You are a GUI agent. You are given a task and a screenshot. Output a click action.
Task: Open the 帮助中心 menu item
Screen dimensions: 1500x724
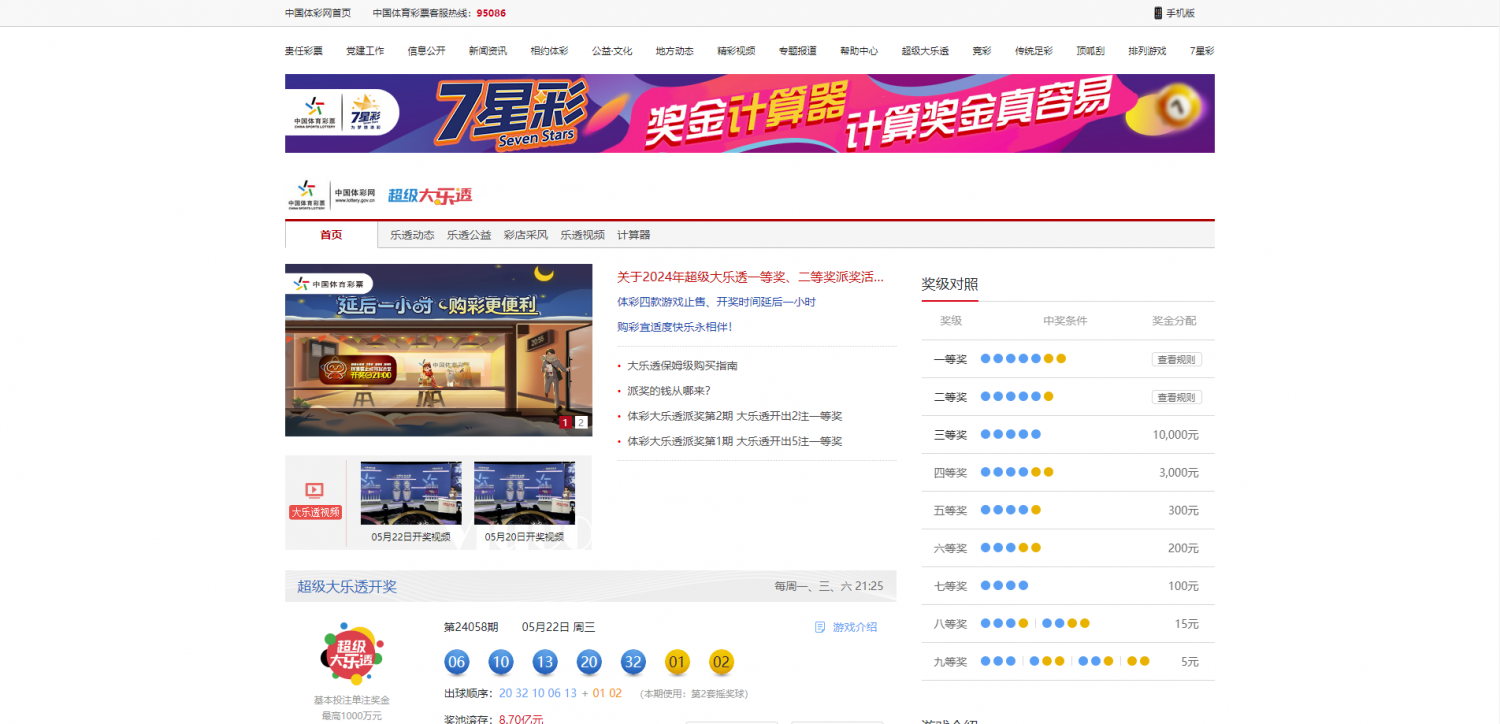(x=859, y=51)
